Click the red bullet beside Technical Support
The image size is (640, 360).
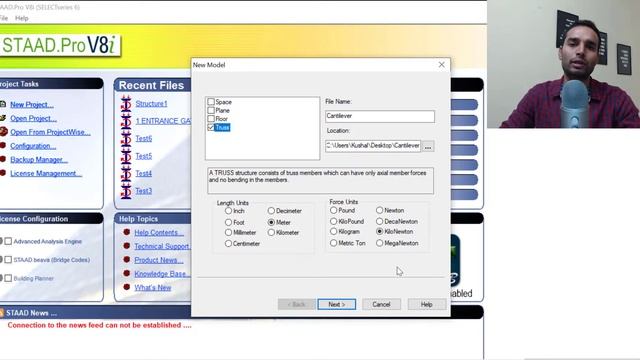pos(127,246)
